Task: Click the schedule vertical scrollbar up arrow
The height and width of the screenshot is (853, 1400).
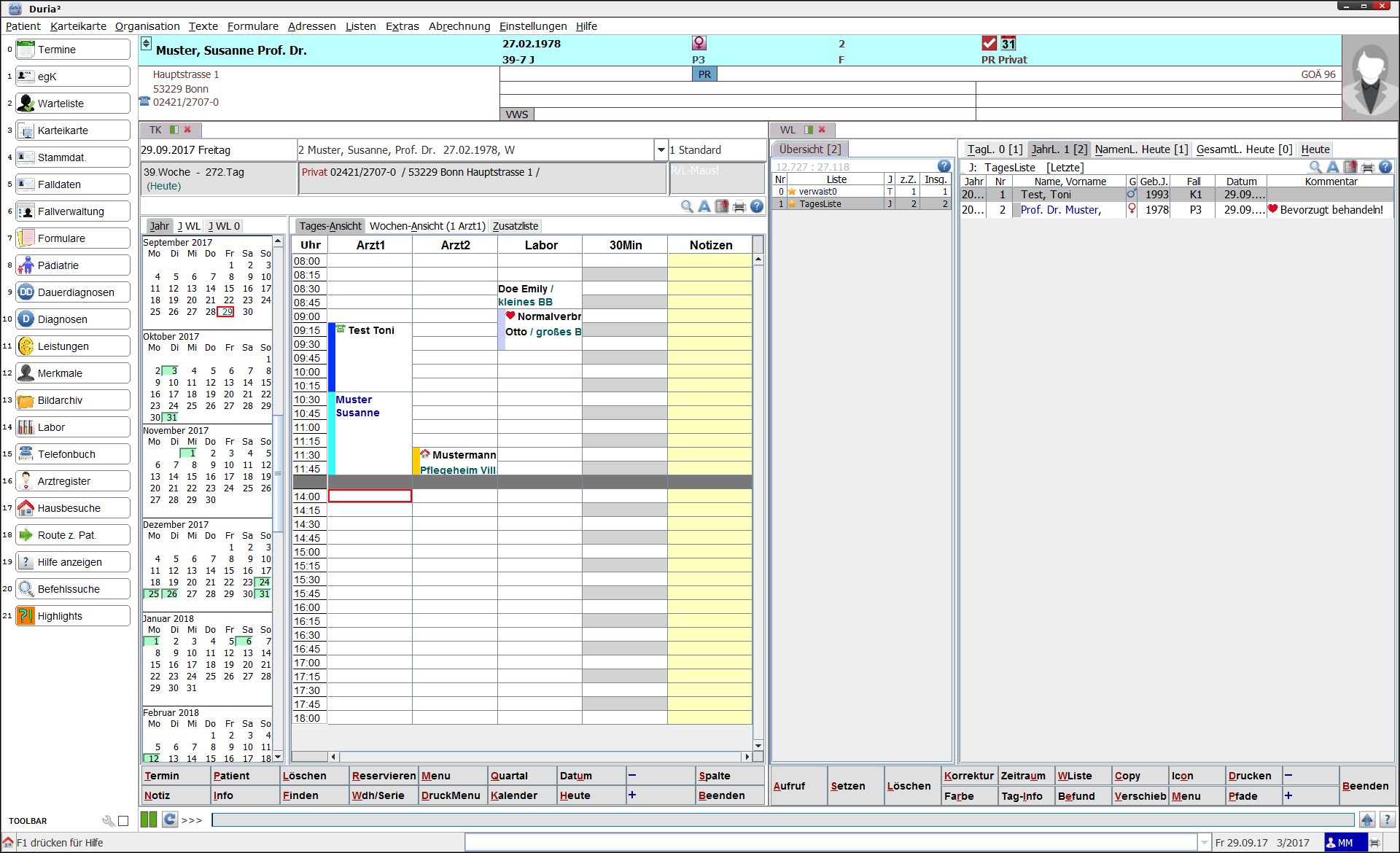Action: (x=758, y=260)
